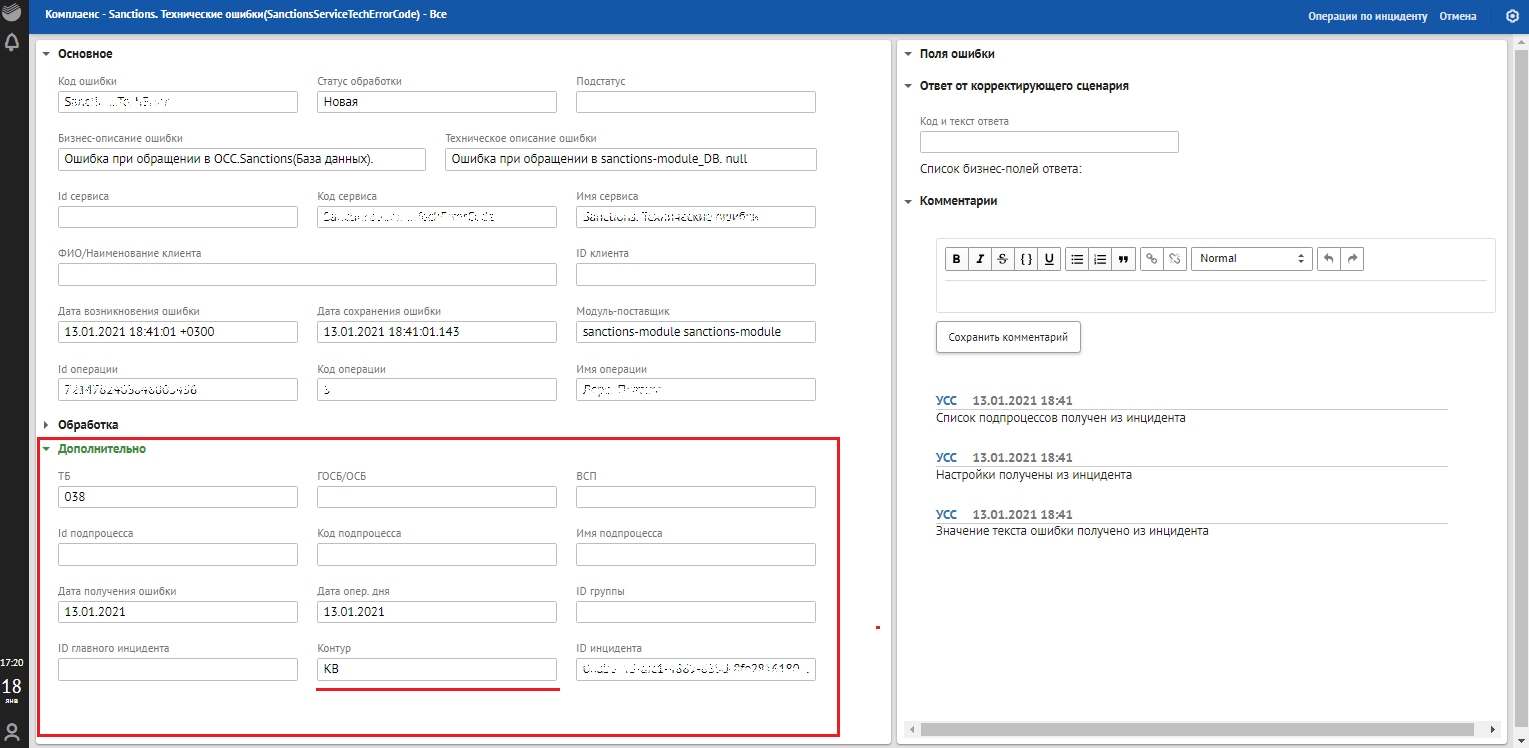Click the Контур input field

click(436, 670)
